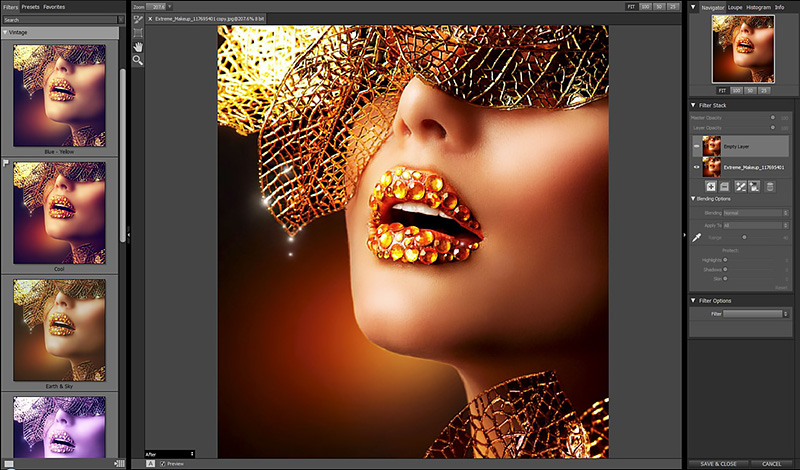
Task: Click the brush mask icon in Filter Stack
Action: point(740,187)
